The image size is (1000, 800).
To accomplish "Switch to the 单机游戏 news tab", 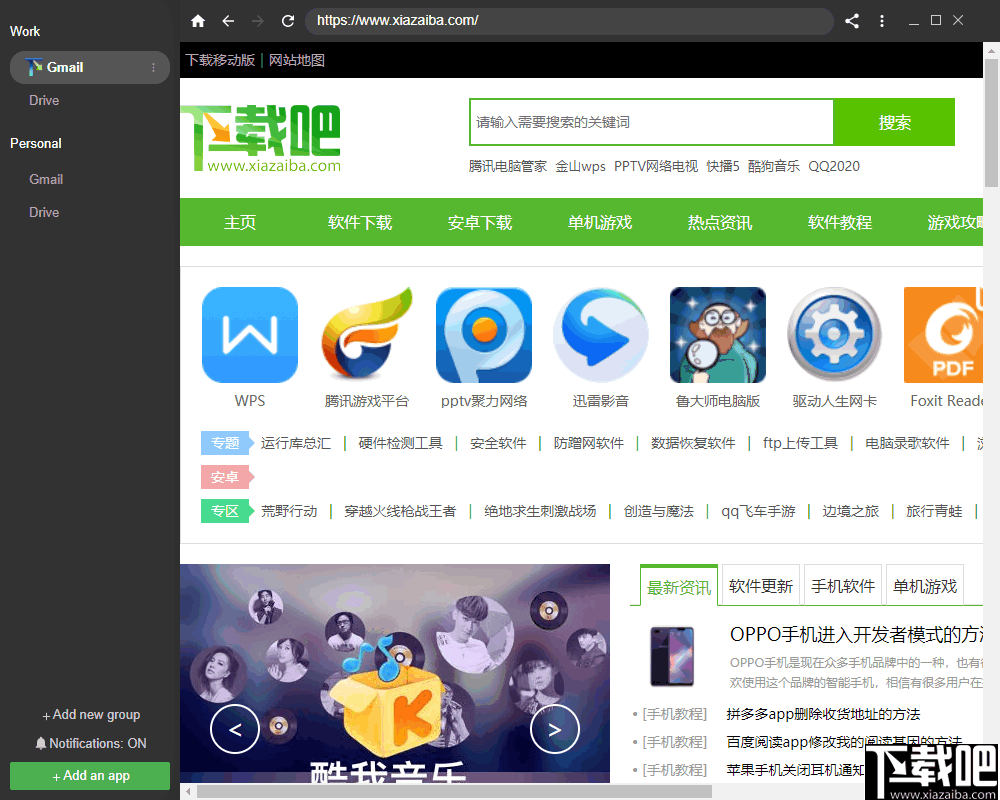I will (x=925, y=586).
